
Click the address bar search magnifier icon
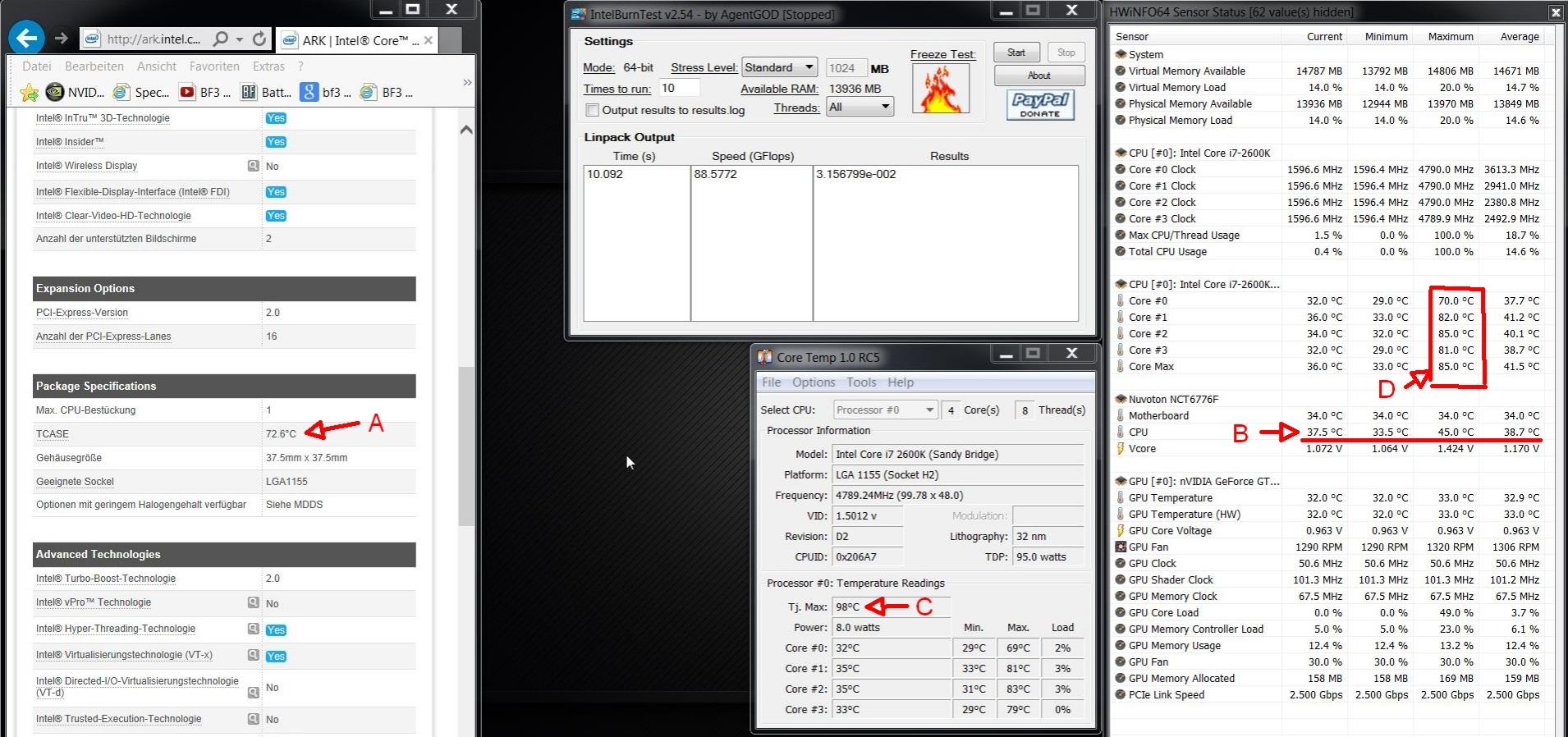pos(220,39)
